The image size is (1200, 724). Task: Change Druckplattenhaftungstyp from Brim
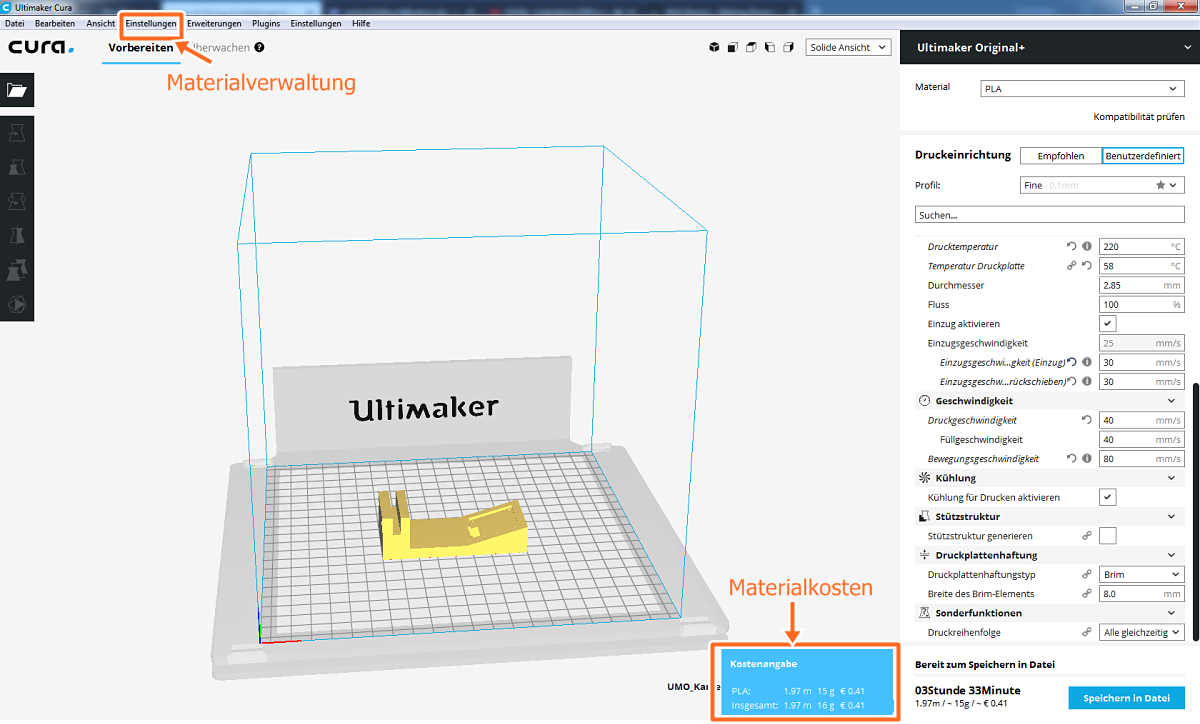click(x=1141, y=574)
